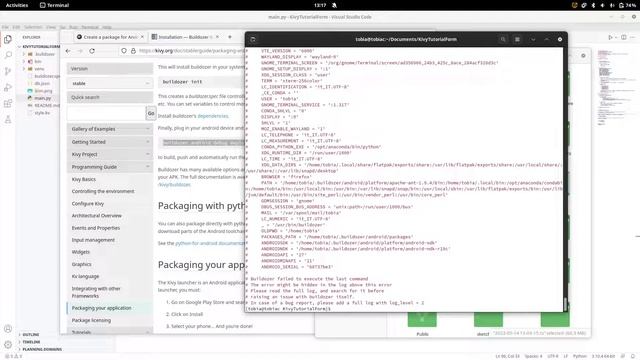640x360 pixels.
Task: Open style.kv in the Explorer tree
Action: (42, 113)
